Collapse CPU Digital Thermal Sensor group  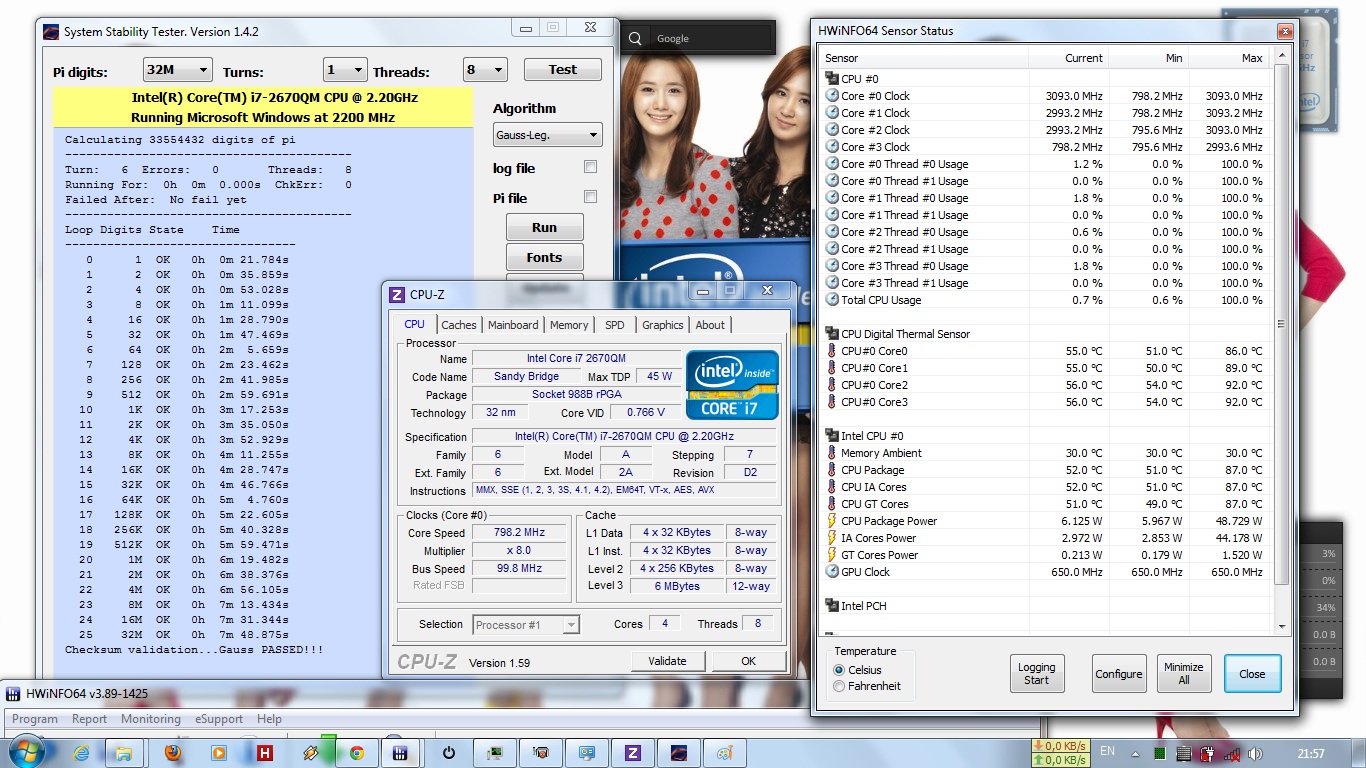pyautogui.click(x=832, y=334)
